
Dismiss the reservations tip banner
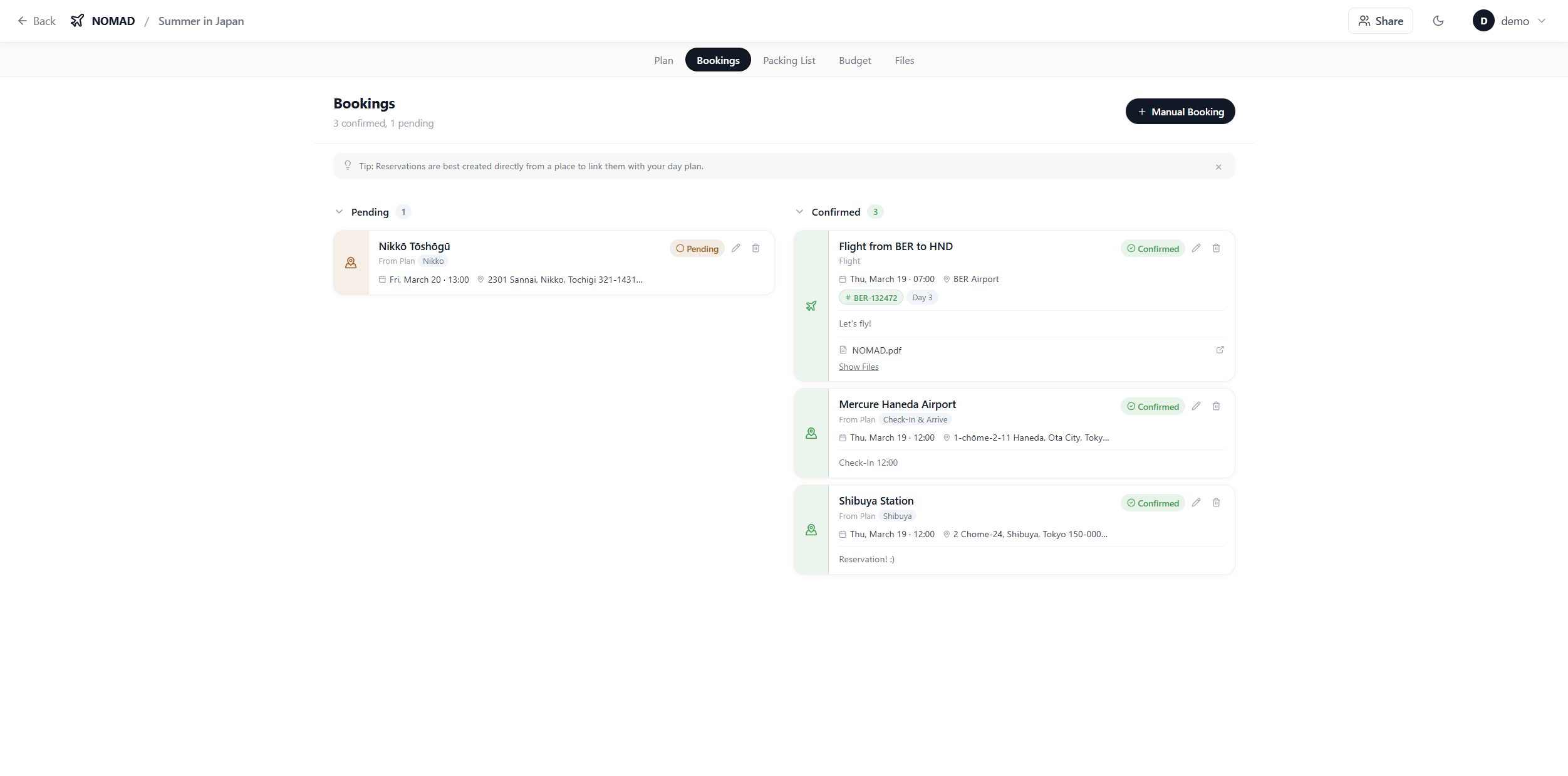click(1218, 167)
